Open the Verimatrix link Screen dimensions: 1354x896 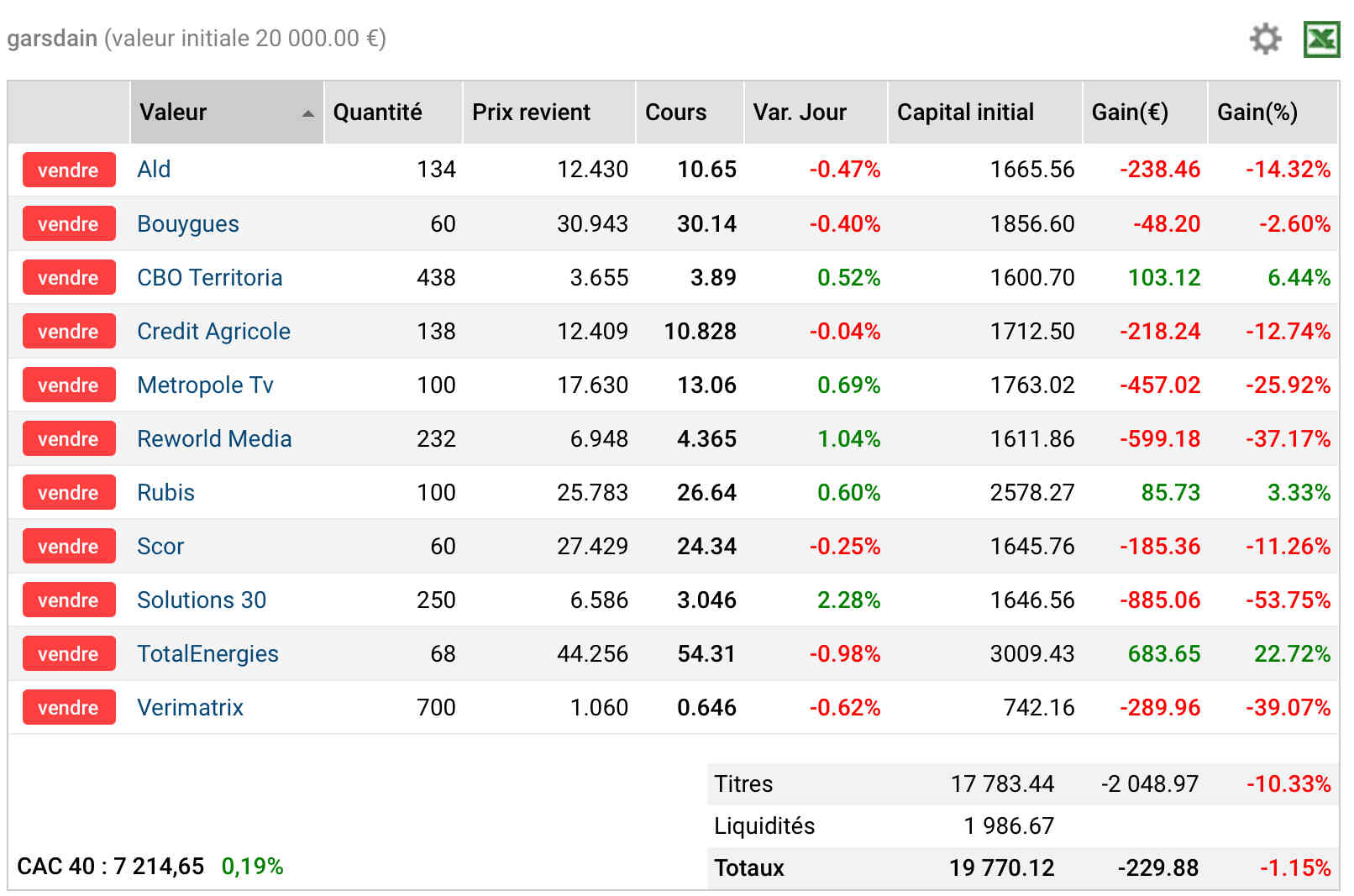click(191, 707)
